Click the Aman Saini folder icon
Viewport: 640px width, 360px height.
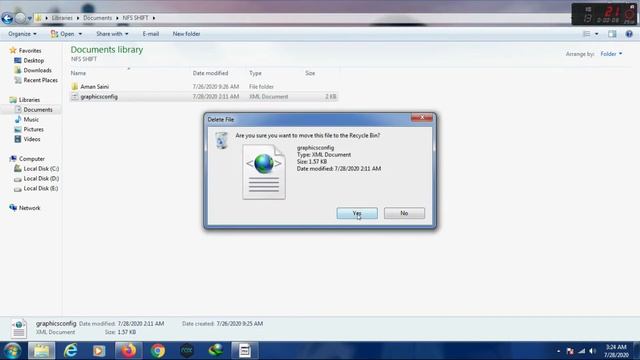(x=74, y=87)
